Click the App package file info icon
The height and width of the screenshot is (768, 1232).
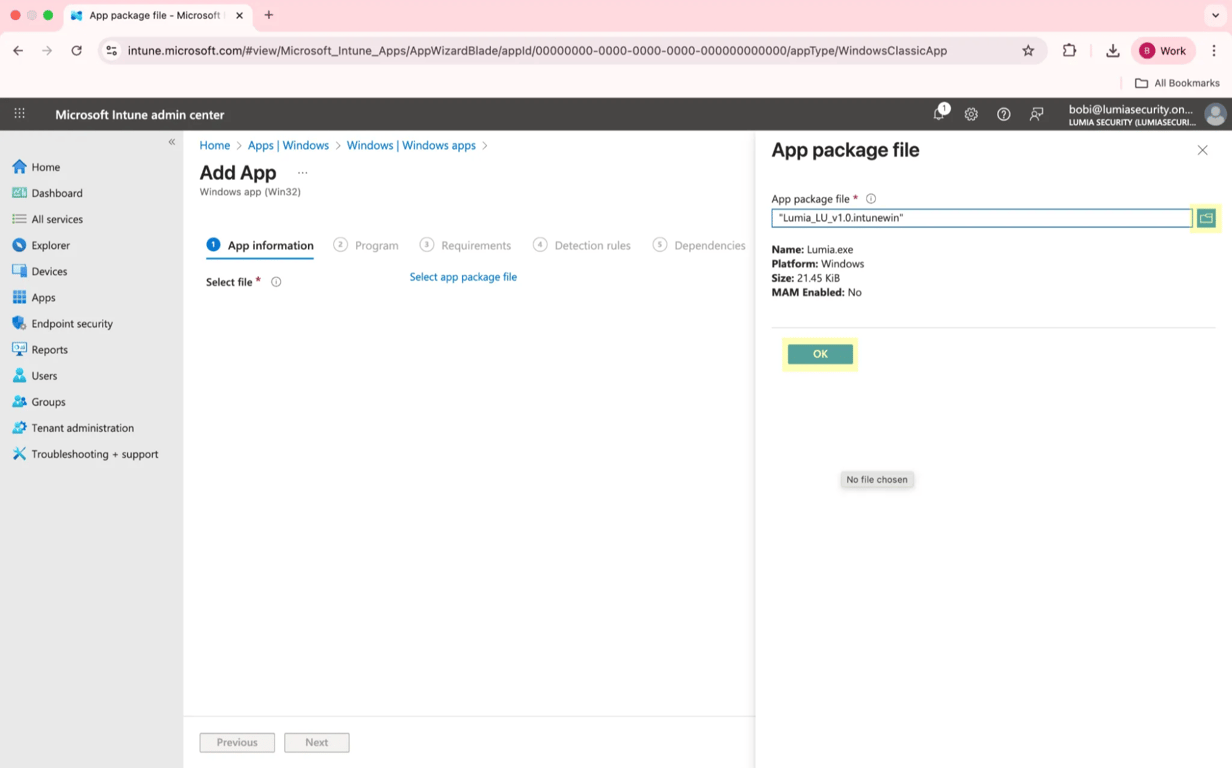(x=871, y=199)
